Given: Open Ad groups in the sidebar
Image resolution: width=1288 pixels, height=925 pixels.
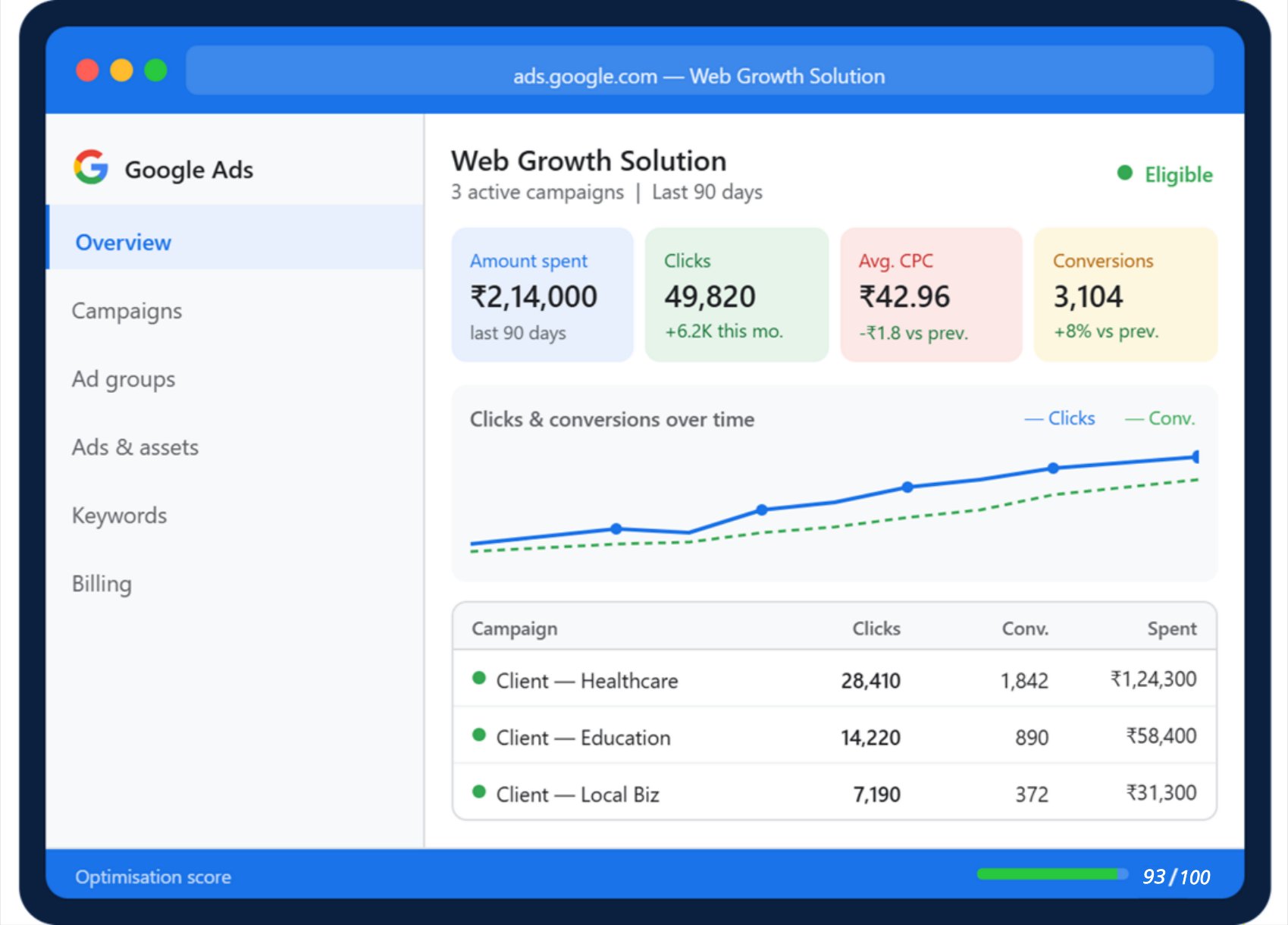Looking at the screenshot, I should [x=124, y=379].
